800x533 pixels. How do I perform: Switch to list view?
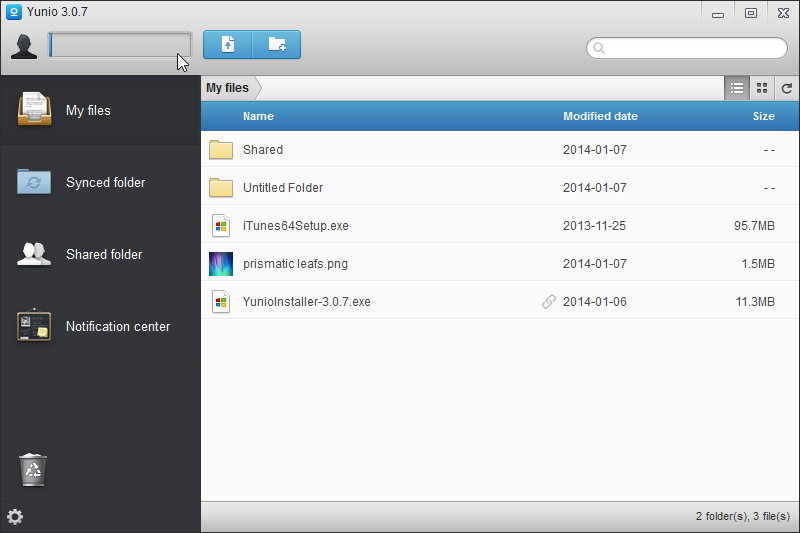click(737, 88)
